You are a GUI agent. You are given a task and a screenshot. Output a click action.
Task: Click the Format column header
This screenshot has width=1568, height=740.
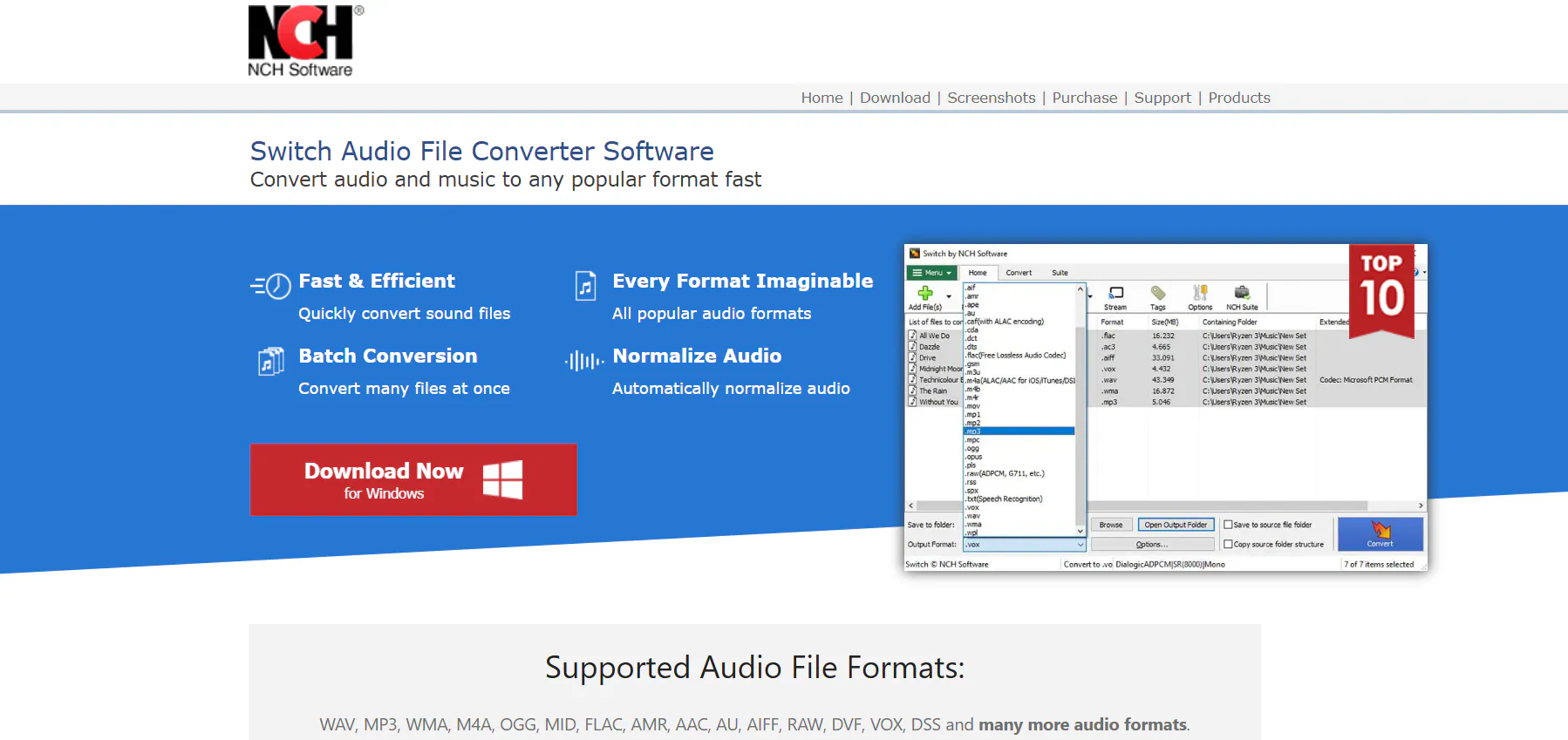[x=1112, y=322]
